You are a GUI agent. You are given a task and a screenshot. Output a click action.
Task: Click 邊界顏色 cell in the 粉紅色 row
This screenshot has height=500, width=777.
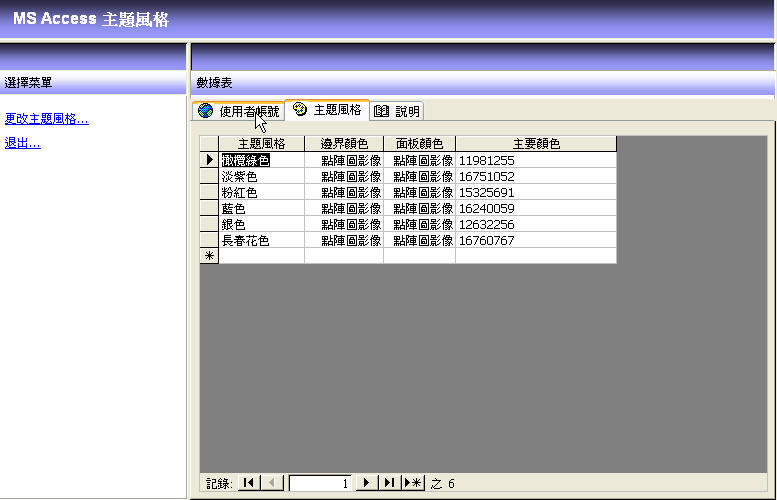344,192
